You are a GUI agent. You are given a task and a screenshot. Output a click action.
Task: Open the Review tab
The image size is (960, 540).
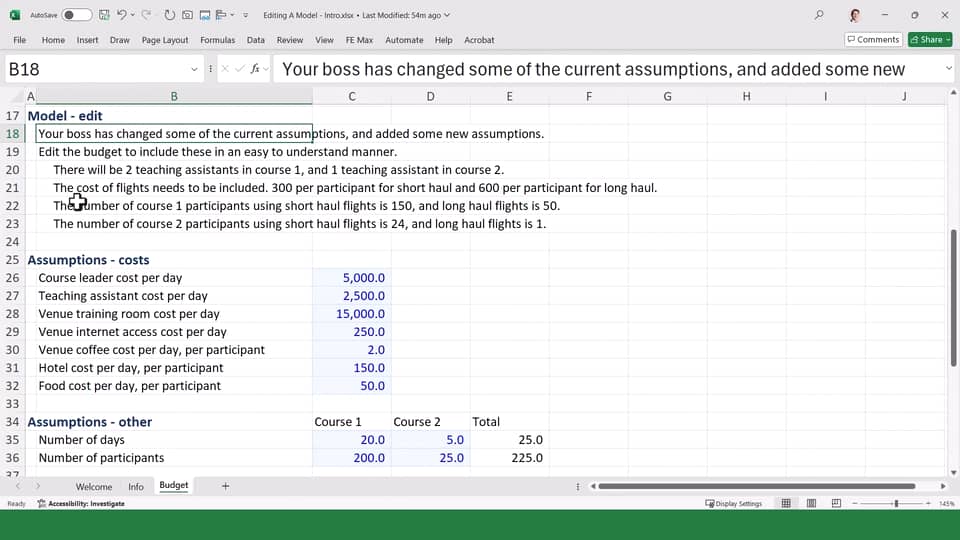coord(290,40)
